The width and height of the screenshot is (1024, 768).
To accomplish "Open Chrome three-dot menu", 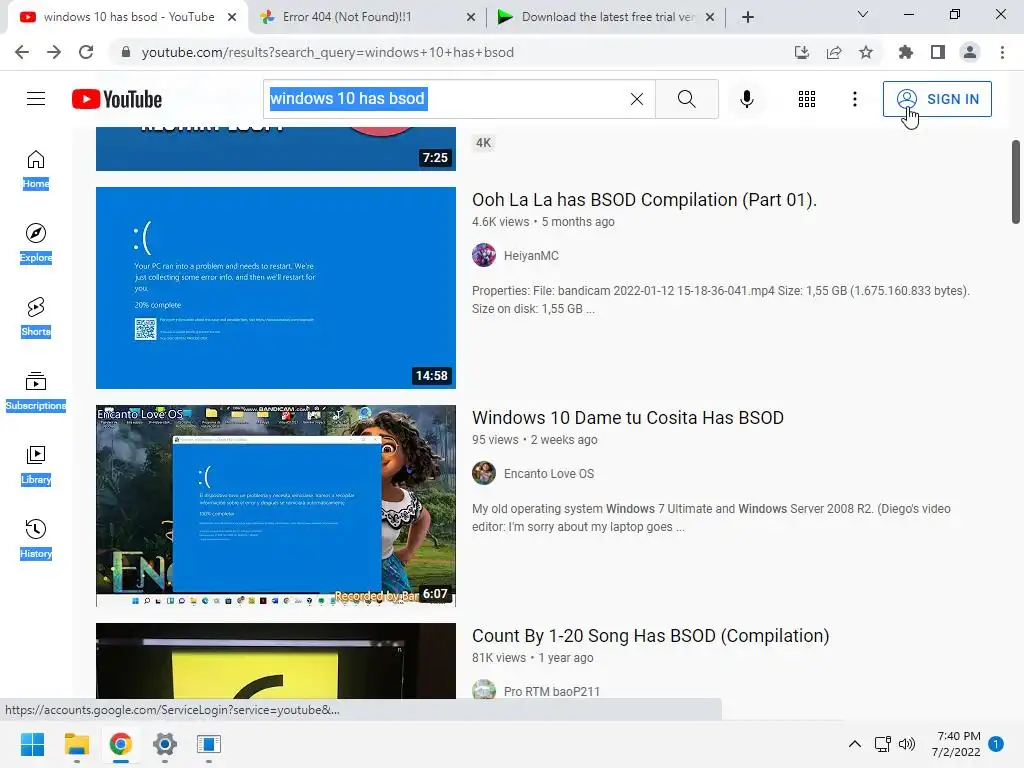I will coord(1002,52).
